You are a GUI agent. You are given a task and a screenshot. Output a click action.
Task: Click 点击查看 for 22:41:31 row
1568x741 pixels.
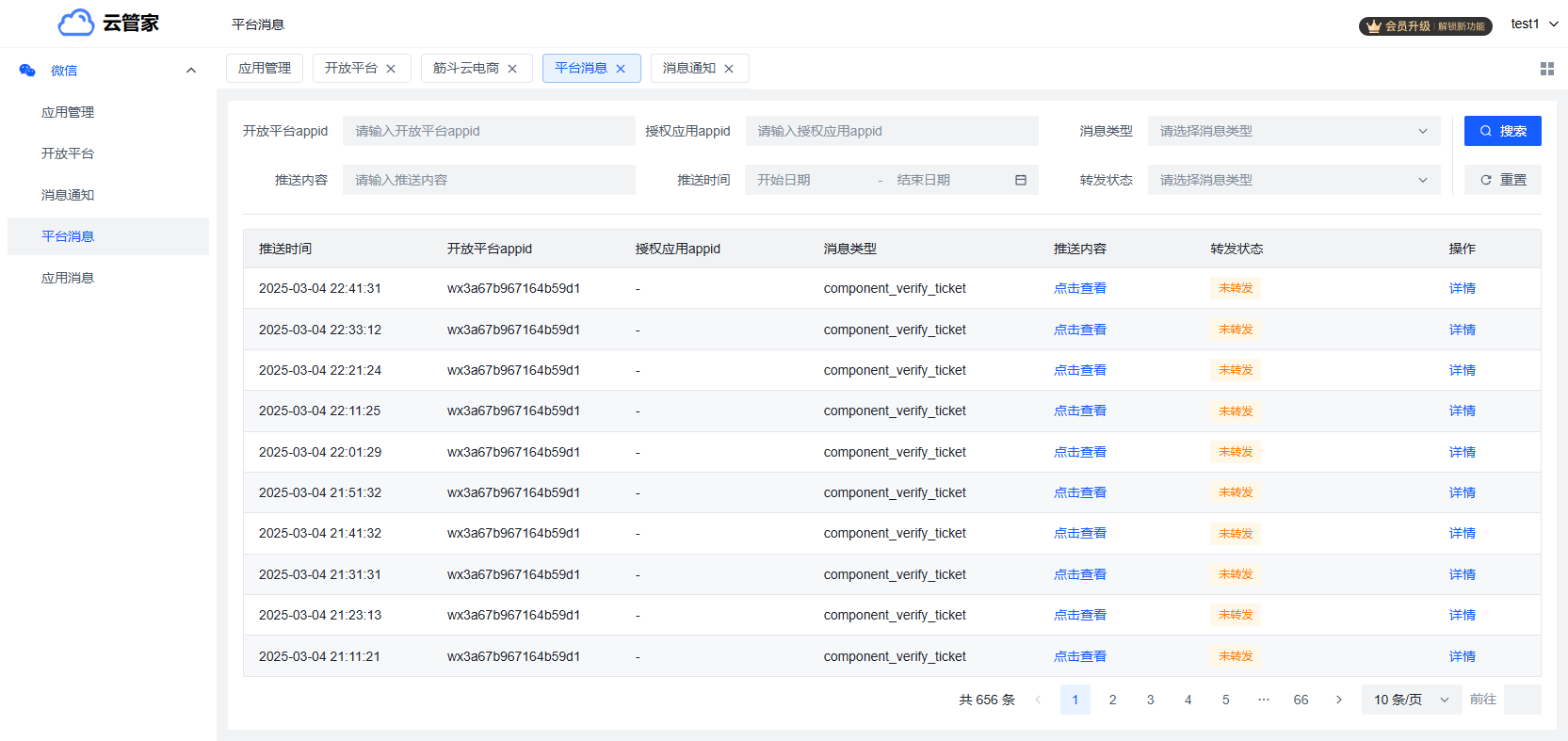(x=1080, y=288)
